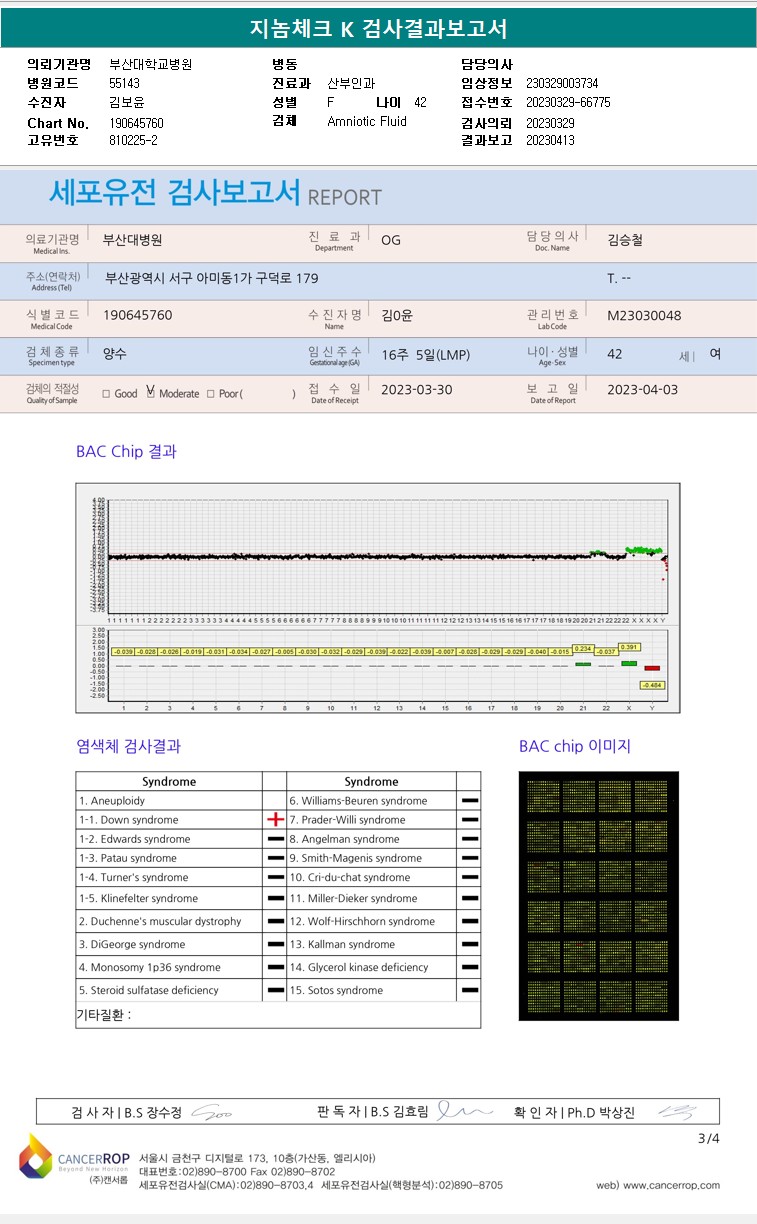Check the Good sample quality box
757x1224 pixels.
pyautogui.click(x=107, y=393)
